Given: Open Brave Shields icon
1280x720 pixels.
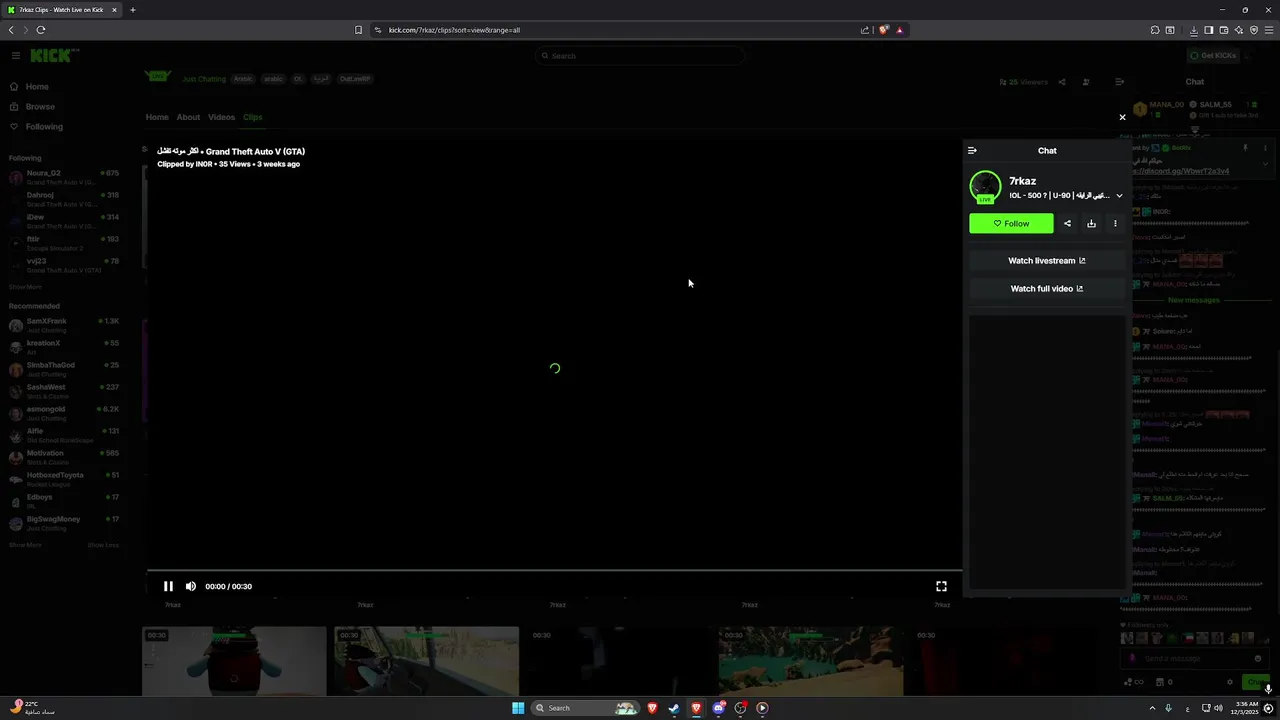Looking at the screenshot, I should [x=883, y=30].
